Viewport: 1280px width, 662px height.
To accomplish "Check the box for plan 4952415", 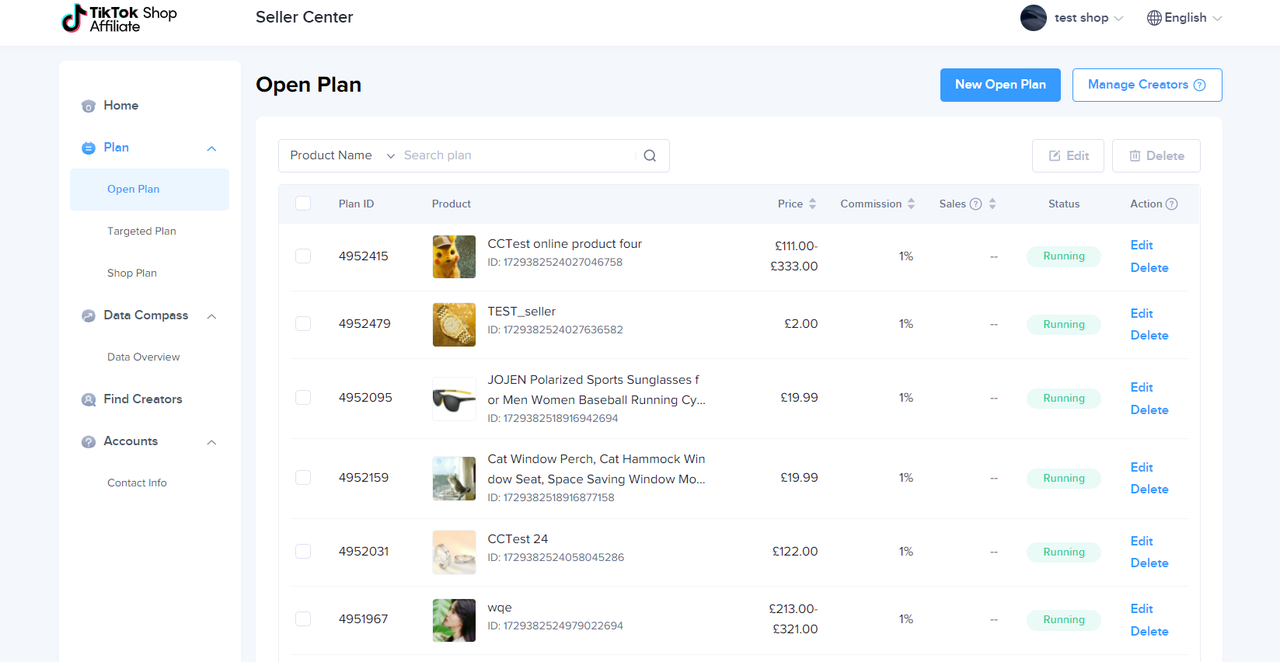I will click(x=303, y=256).
